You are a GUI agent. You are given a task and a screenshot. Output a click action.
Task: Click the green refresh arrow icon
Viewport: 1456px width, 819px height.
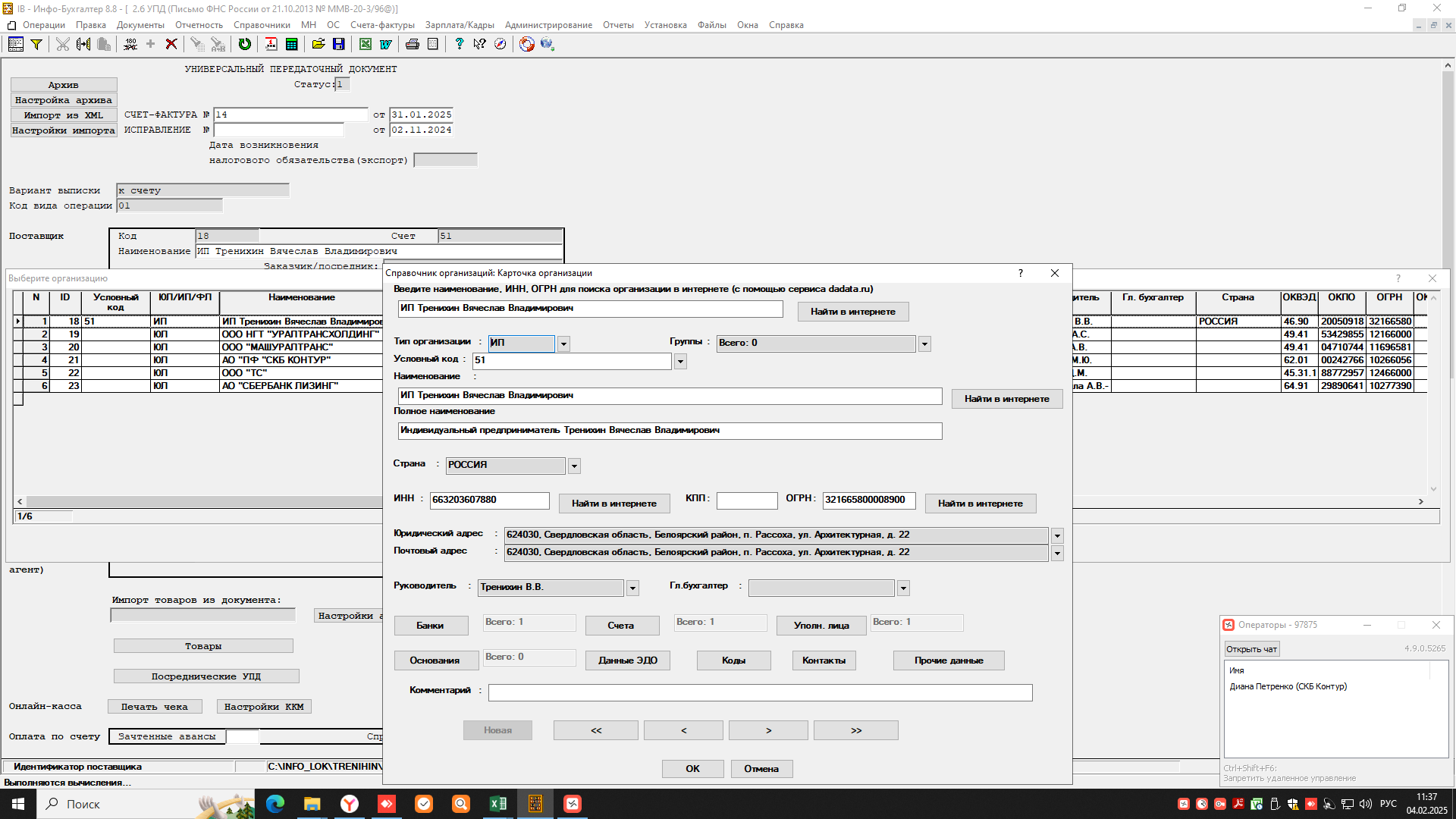pyautogui.click(x=244, y=44)
